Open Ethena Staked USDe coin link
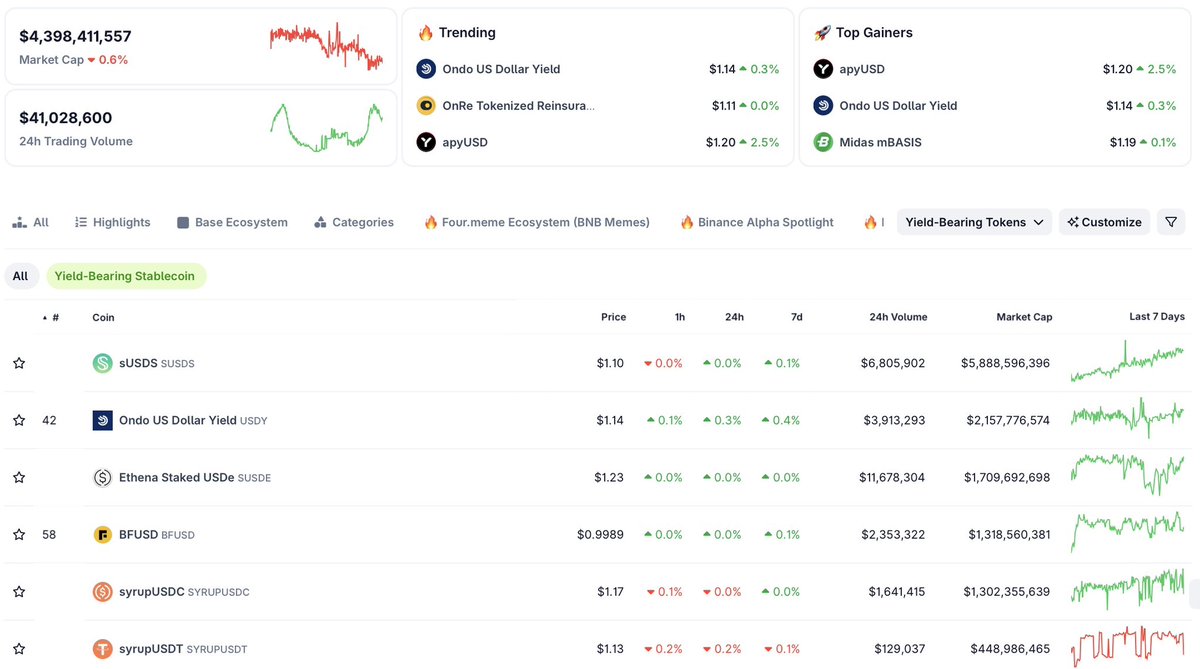Image resolution: width=1200 pixels, height=669 pixels. pos(195,478)
